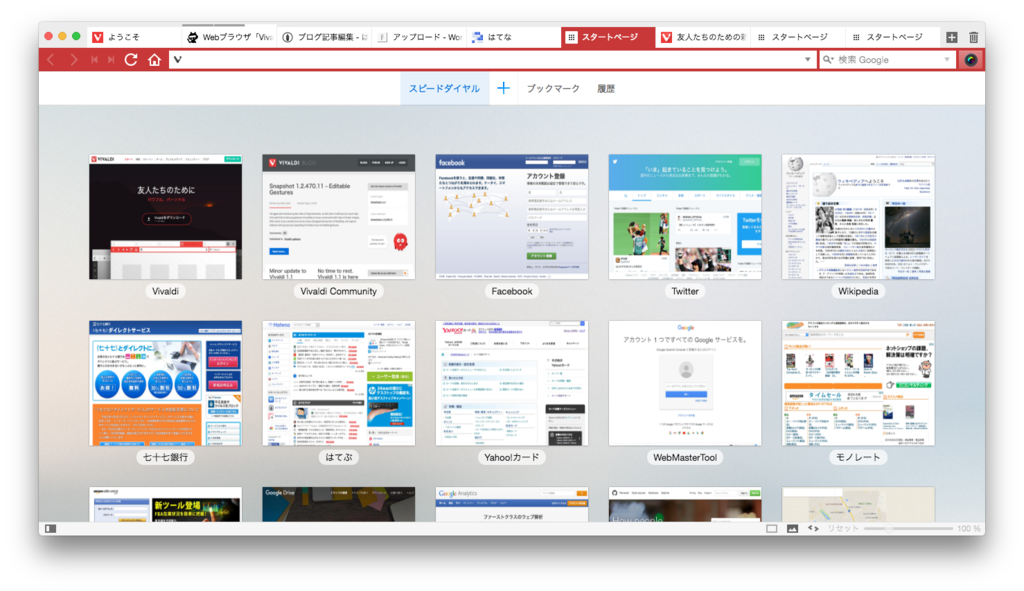Go back with the back arrow
Screen dimensions: 1024x591
[50, 60]
